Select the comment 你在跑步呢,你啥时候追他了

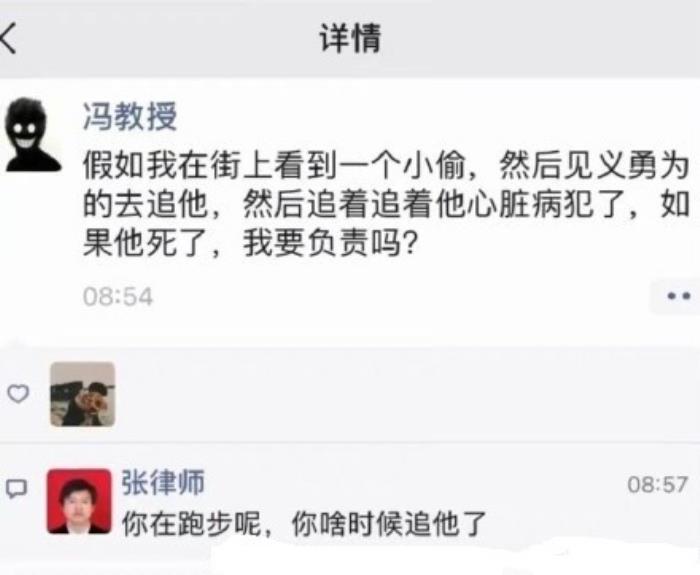304,523
